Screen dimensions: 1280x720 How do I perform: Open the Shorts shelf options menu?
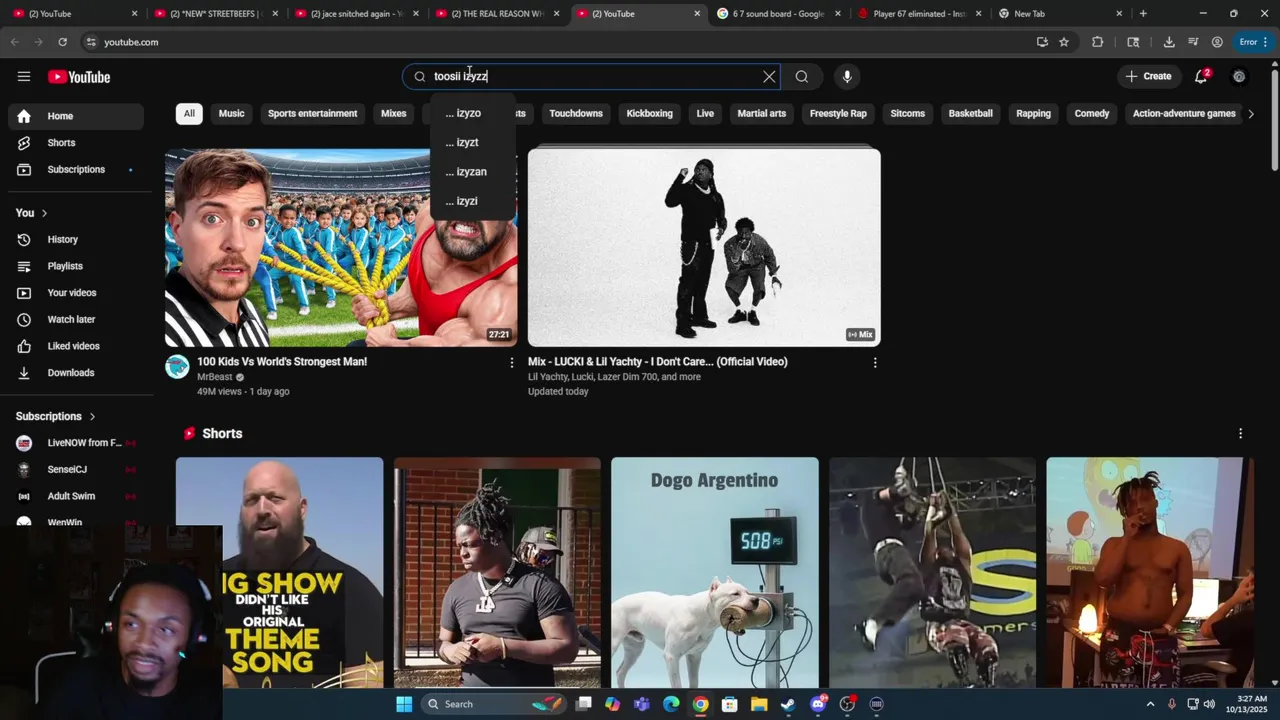(x=1240, y=434)
